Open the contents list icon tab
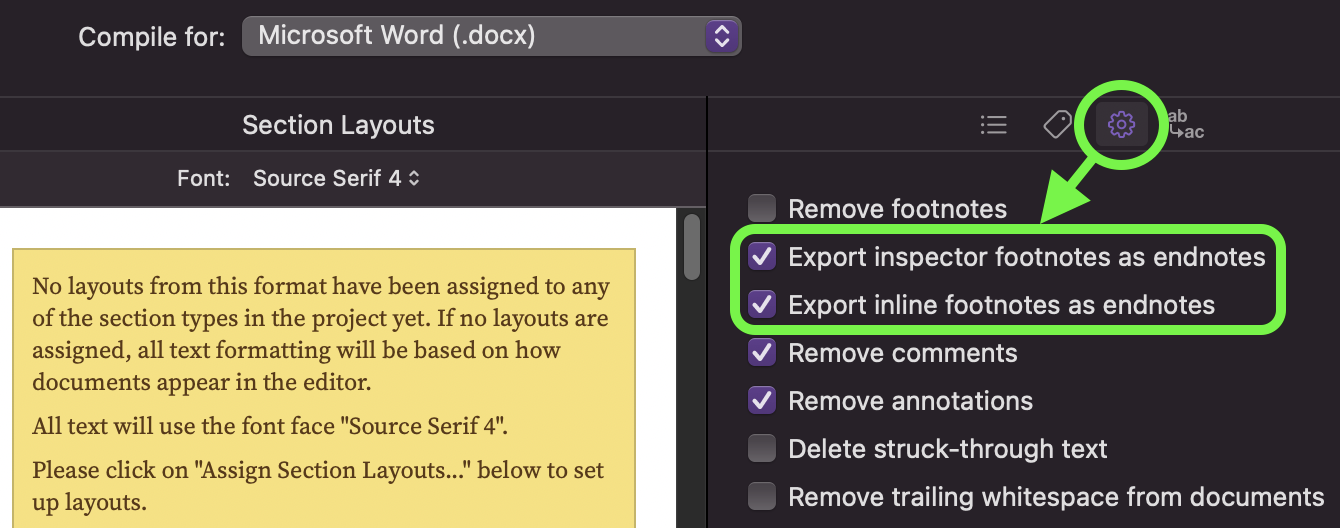The image size is (1340, 528). point(993,125)
